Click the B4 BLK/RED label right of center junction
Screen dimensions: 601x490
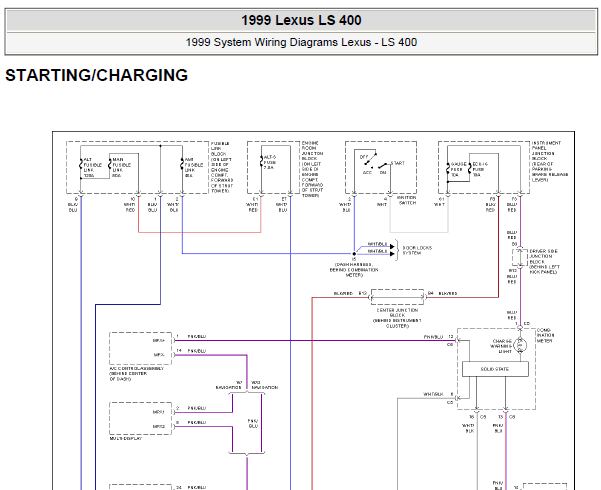click(x=443, y=293)
